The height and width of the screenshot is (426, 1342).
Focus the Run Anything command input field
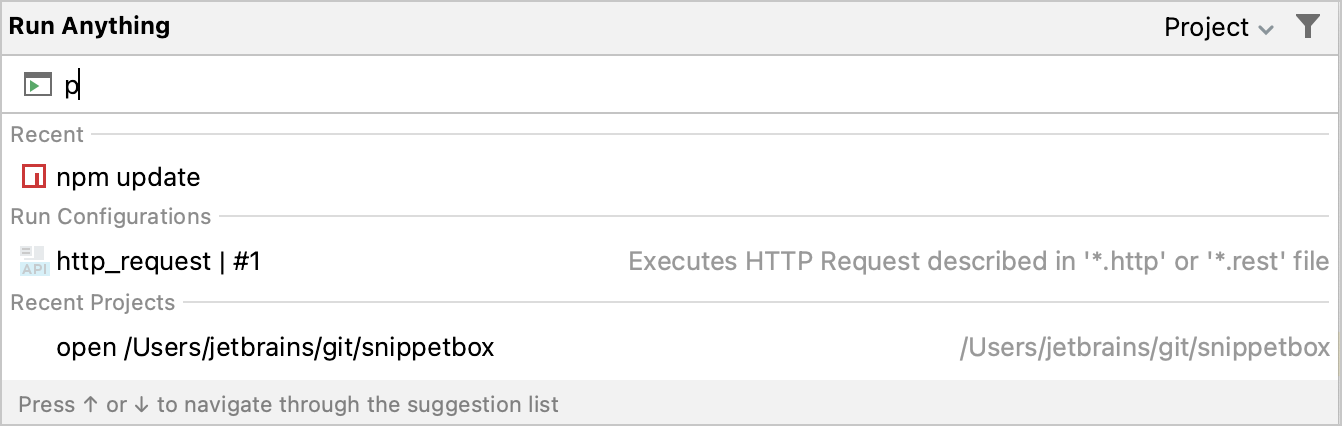(x=600, y=86)
